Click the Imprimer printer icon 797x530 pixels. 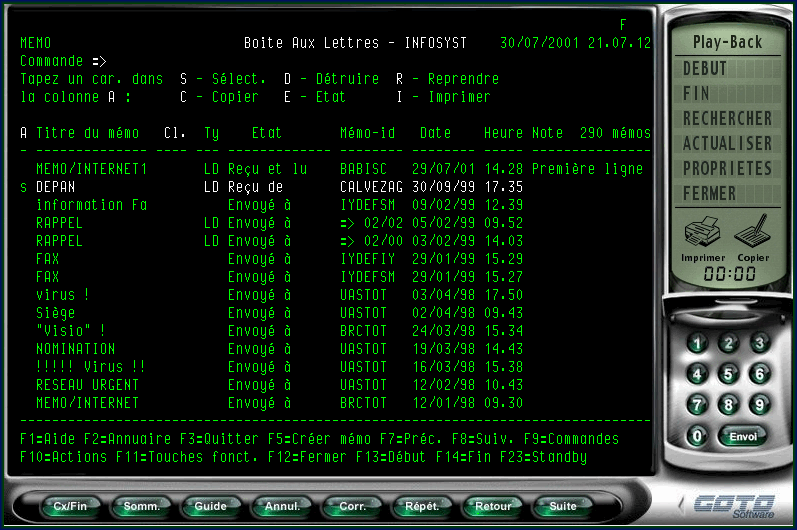(x=702, y=234)
